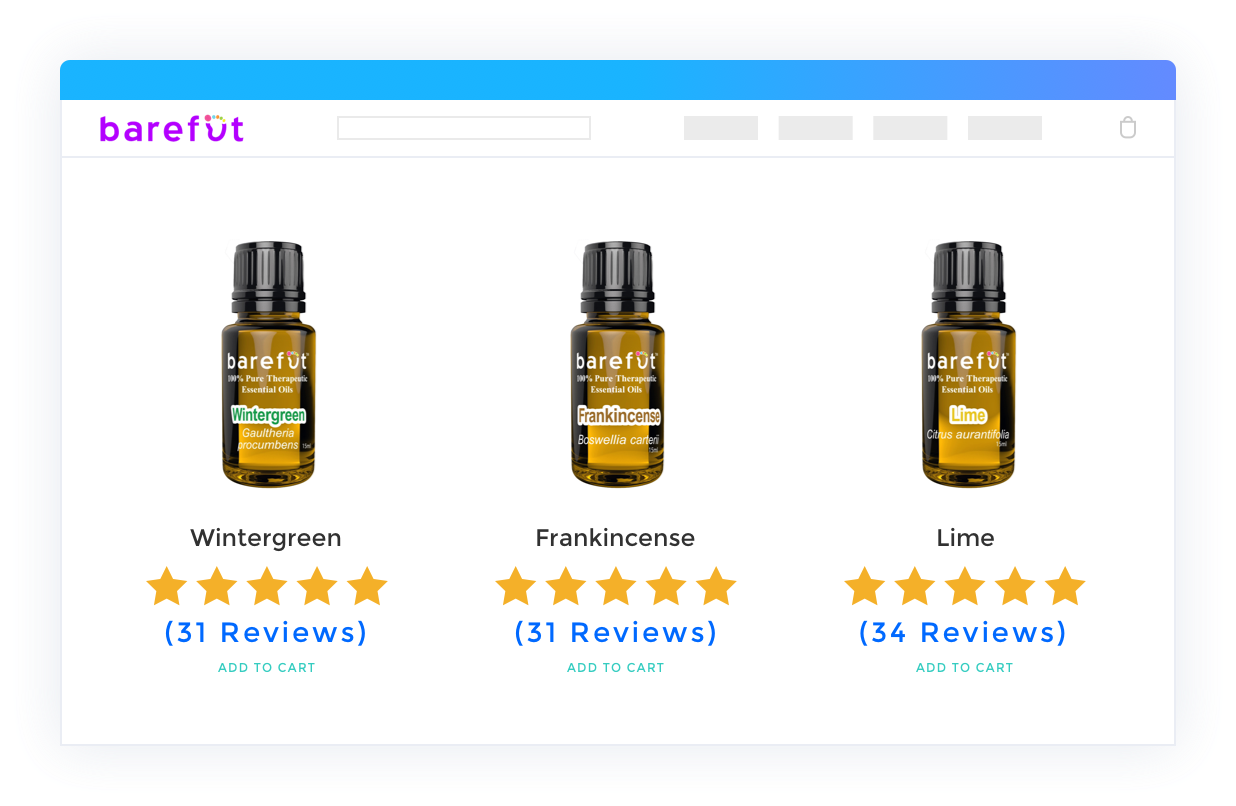Open the last navigation menu placeholder

point(1005,128)
